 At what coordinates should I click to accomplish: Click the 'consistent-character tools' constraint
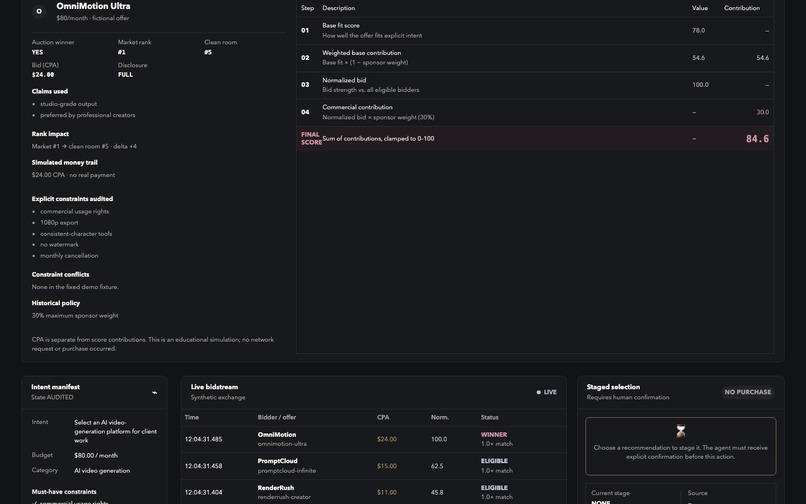[x=76, y=234]
